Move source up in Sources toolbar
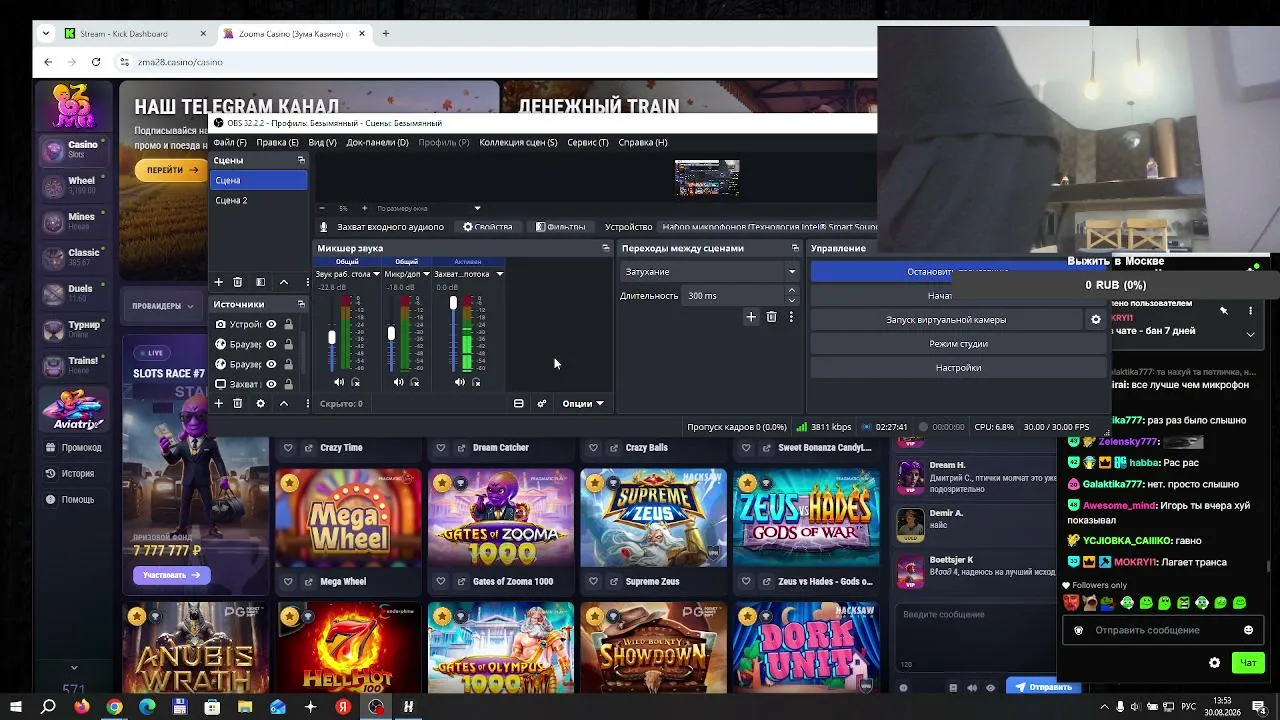Viewport: 1280px width, 720px height. tap(284, 403)
